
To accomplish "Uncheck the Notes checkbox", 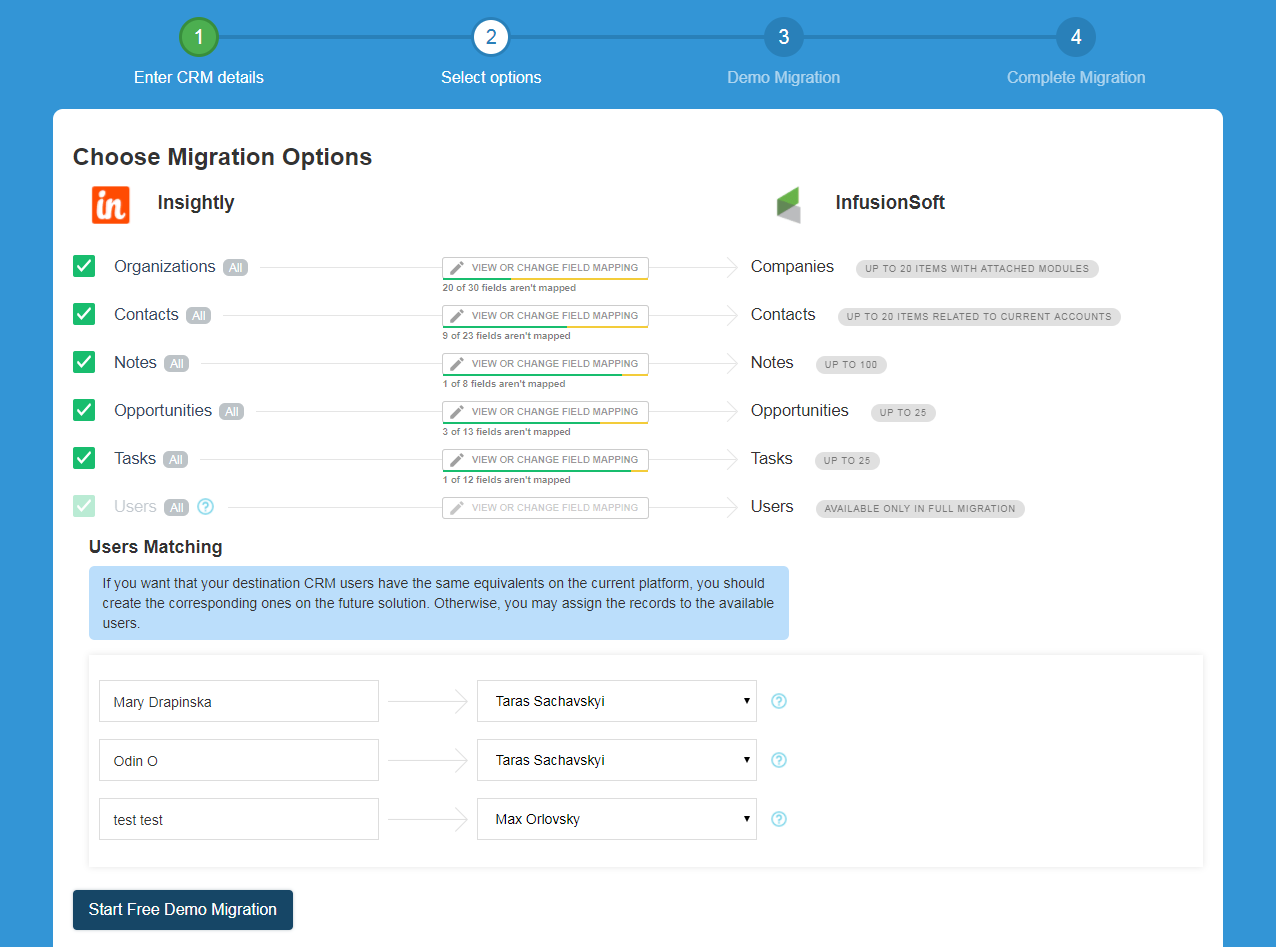I will [84, 362].
